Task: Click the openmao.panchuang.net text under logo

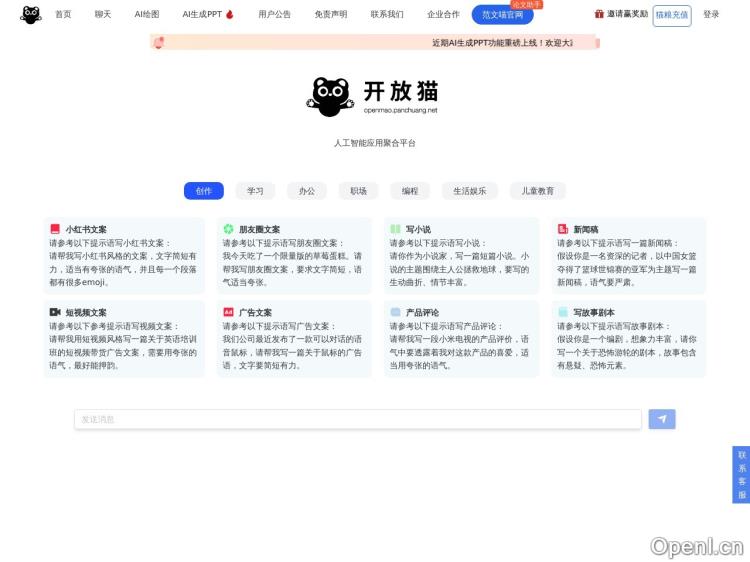Action: click(x=400, y=110)
